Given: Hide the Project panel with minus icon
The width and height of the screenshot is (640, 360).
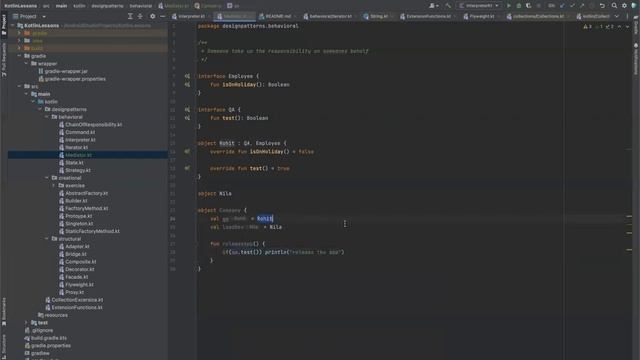Looking at the screenshot, I should (162, 16).
